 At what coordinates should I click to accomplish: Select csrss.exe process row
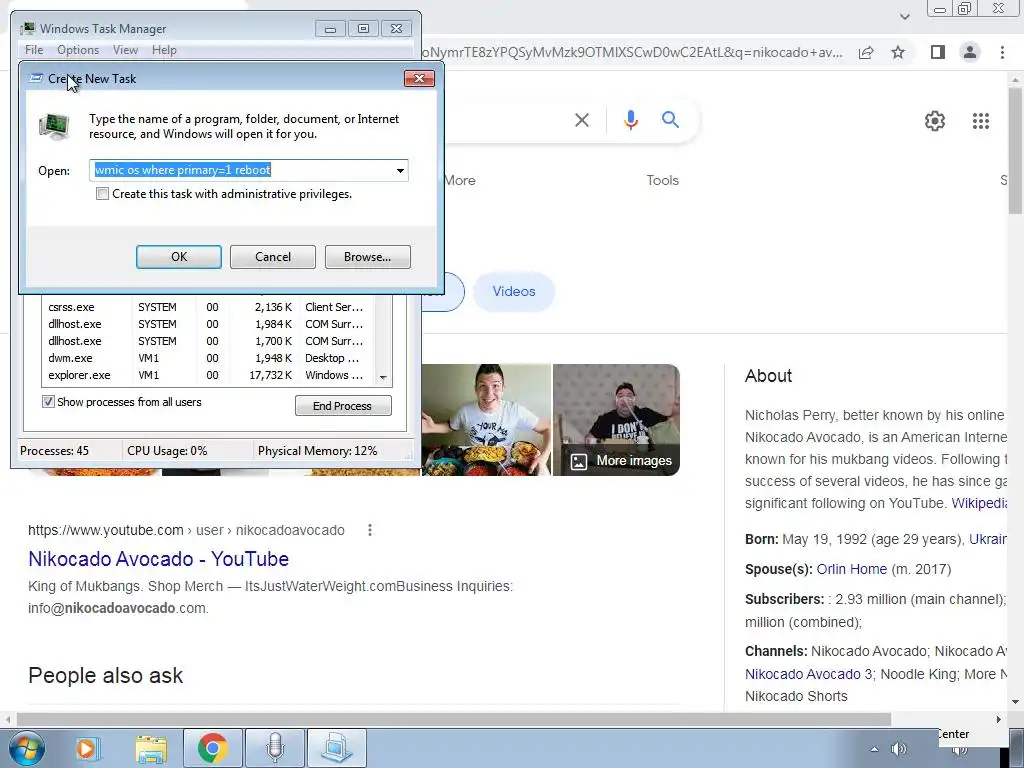[209, 307]
